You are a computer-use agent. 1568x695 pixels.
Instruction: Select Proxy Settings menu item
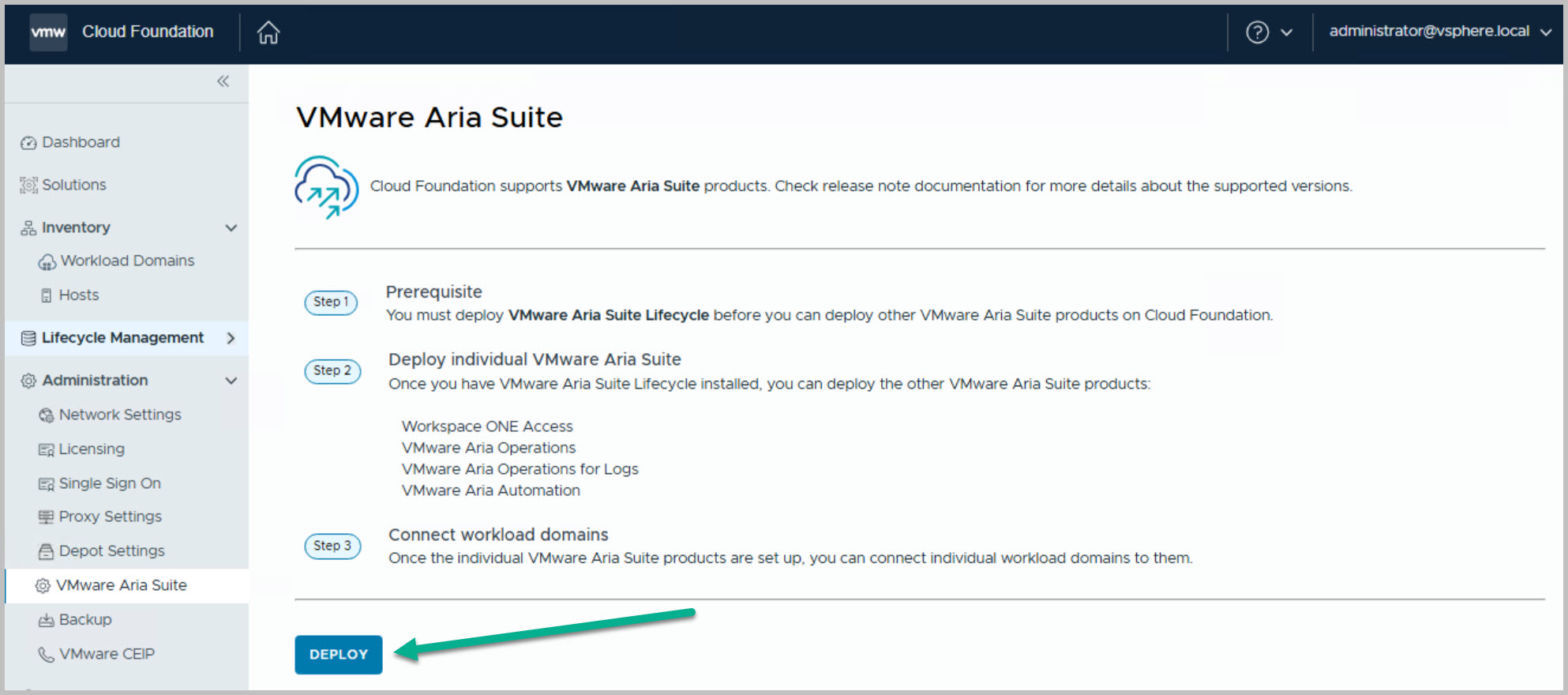click(x=110, y=517)
